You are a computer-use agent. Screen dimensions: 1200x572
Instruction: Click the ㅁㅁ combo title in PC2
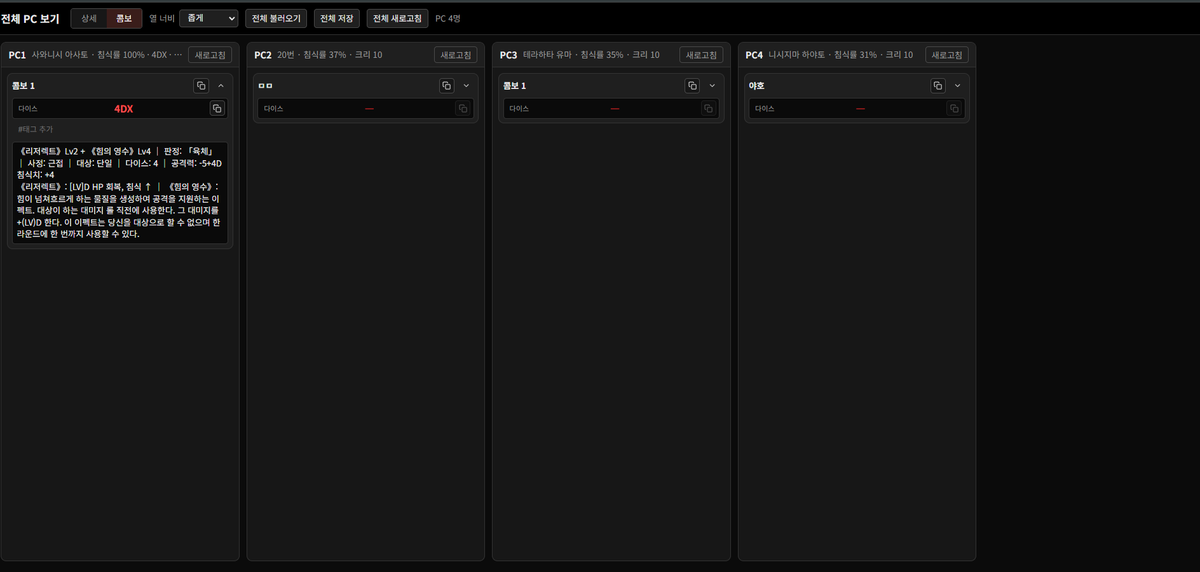pos(265,86)
